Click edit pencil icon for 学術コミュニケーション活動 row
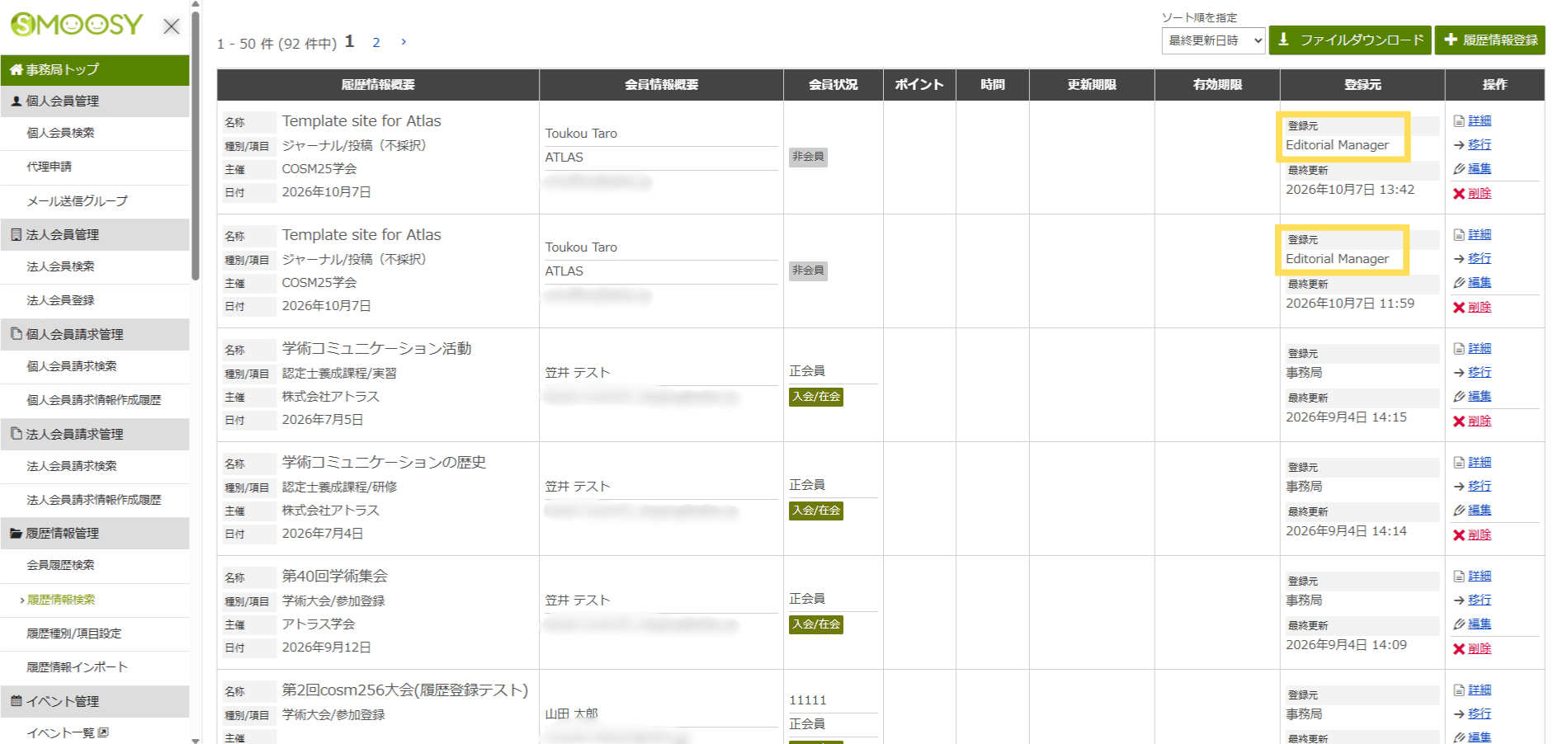 (1459, 397)
